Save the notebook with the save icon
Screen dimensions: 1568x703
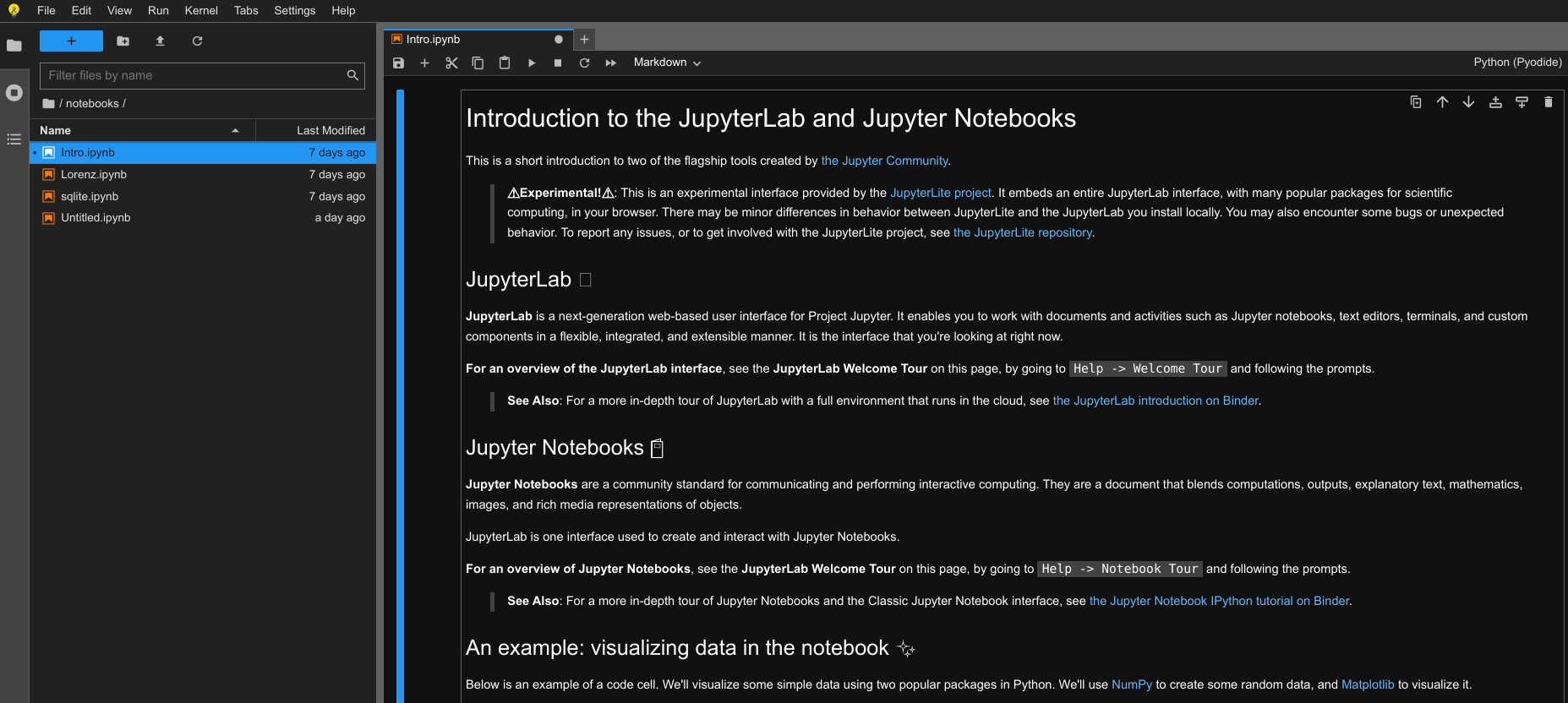[399, 63]
